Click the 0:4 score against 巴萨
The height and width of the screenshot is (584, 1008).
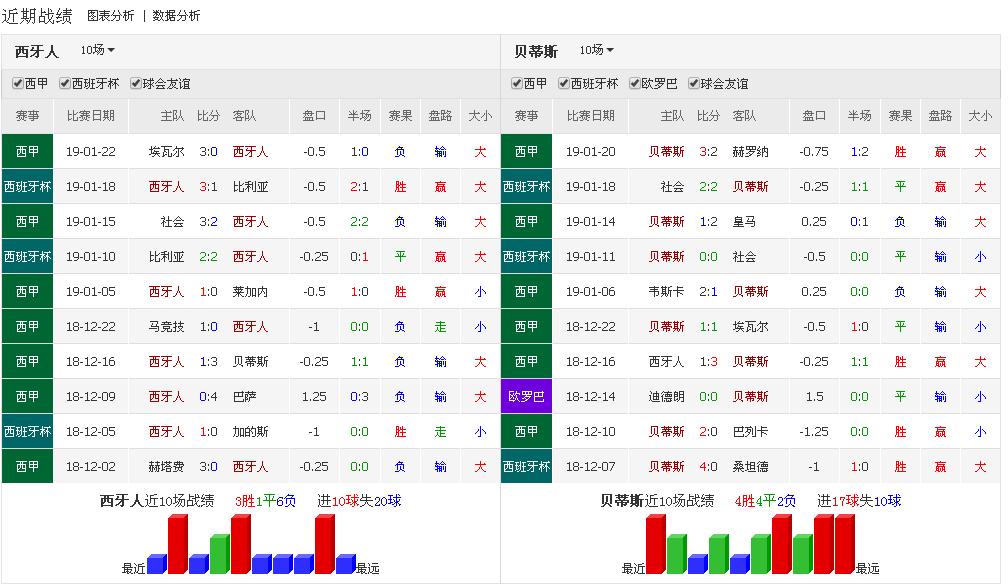pyautogui.click(x=208, y=397)
